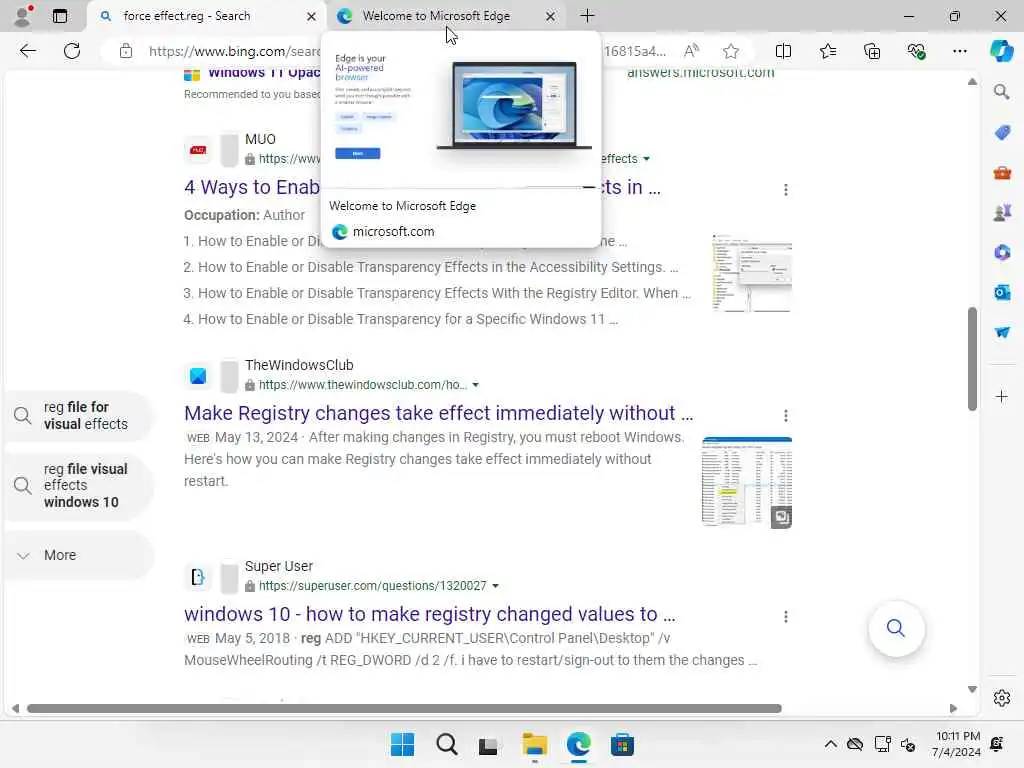The height and width of the screenshot is (768, 1024).
Task: Close the Welcome to Microsoft Edge tab
Action: 550,16
